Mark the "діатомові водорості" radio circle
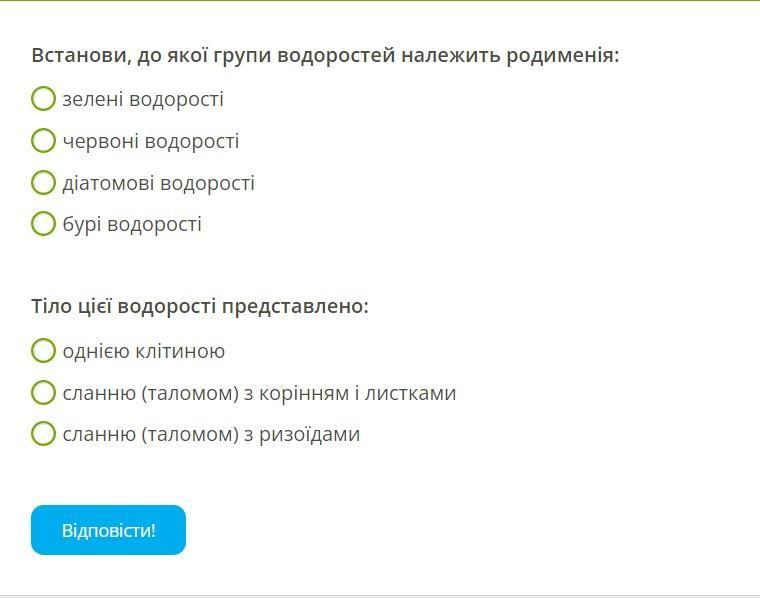Viewport: 760px width, 598px height. coord(43,182)
